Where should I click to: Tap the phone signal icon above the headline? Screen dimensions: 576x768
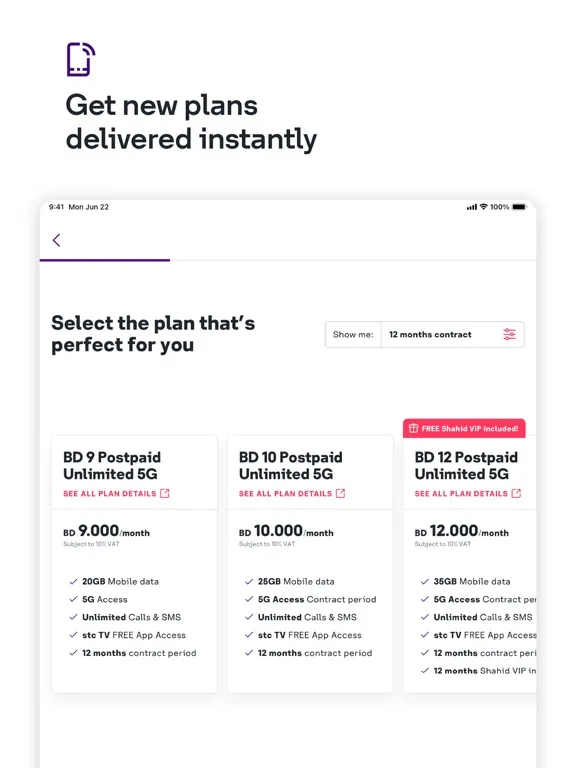click(81, 59)
